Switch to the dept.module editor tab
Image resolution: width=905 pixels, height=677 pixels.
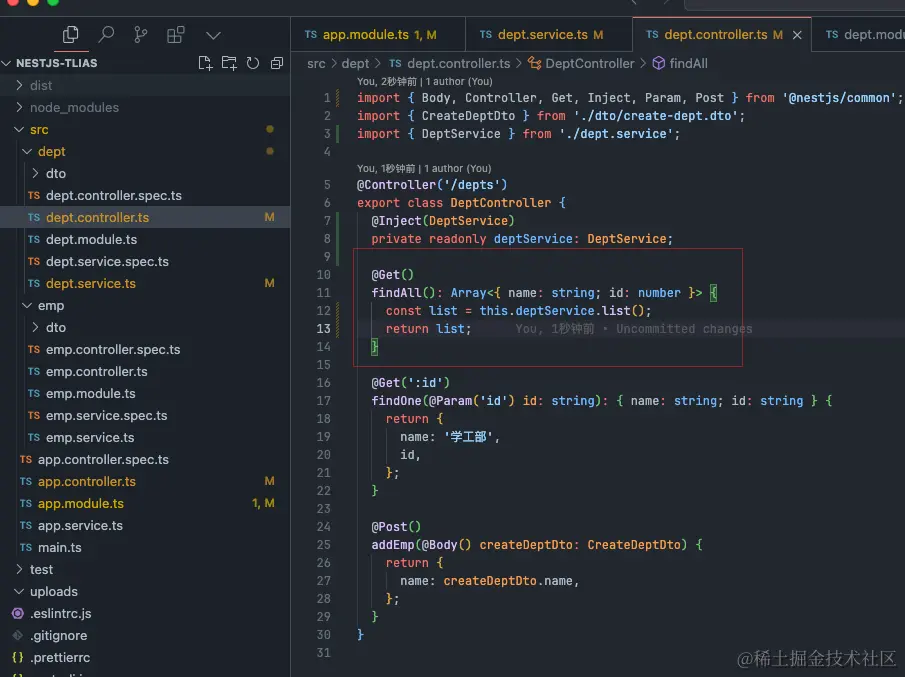[x=860, y=35]
